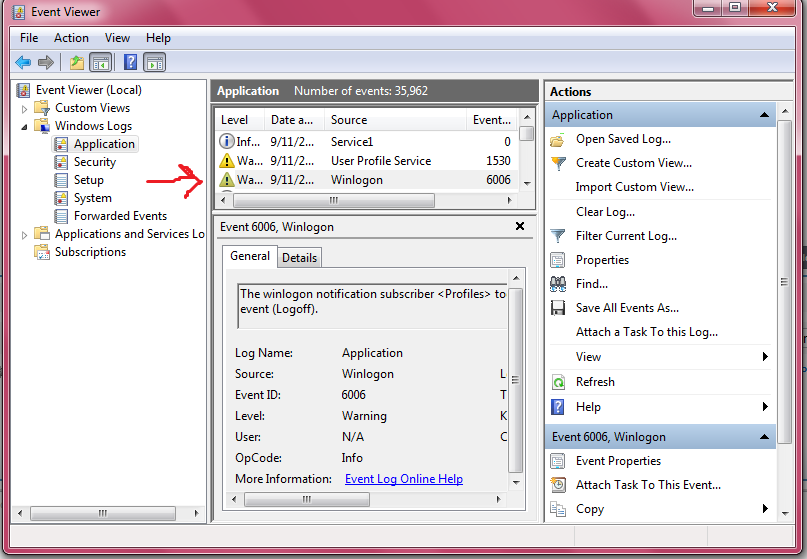The image size is (807, 559).
Task: Click the Event Properties icon
Action: (x=557, y=461)
